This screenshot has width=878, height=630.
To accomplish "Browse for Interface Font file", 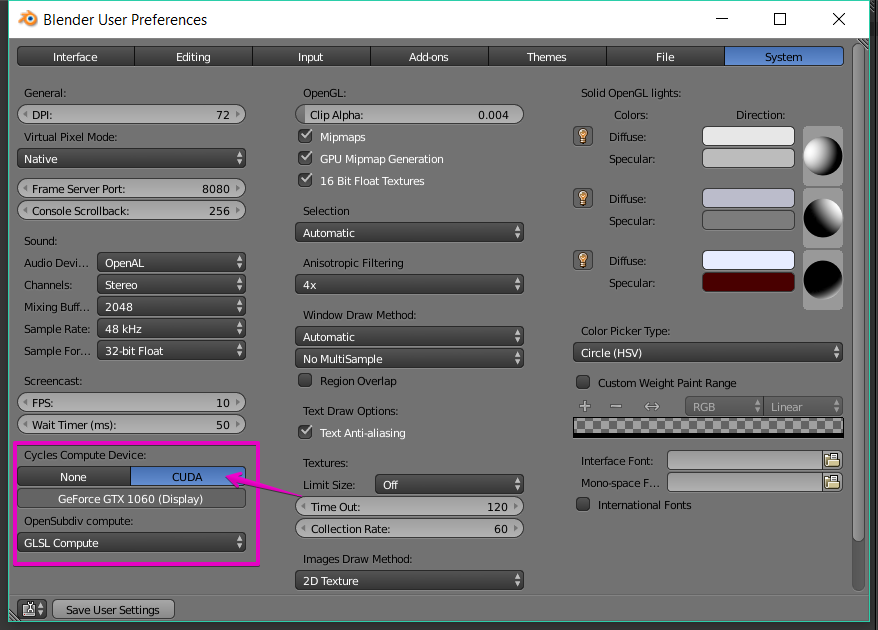I will [832, 460].
